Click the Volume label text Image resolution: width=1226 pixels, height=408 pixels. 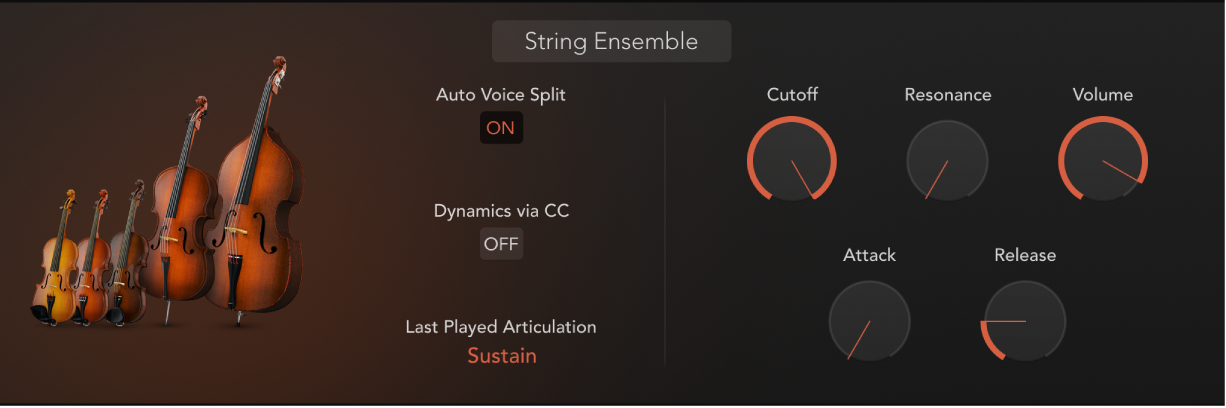pyautogui.click(x=1103, y=95)
